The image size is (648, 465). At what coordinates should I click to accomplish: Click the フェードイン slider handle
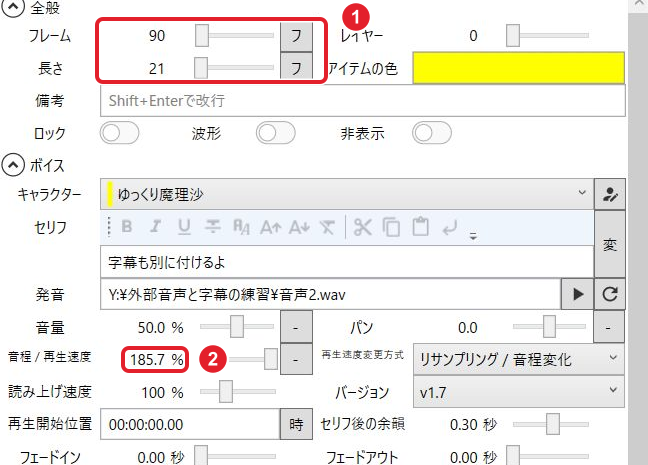pyautogui.click(x=201, y=455)
